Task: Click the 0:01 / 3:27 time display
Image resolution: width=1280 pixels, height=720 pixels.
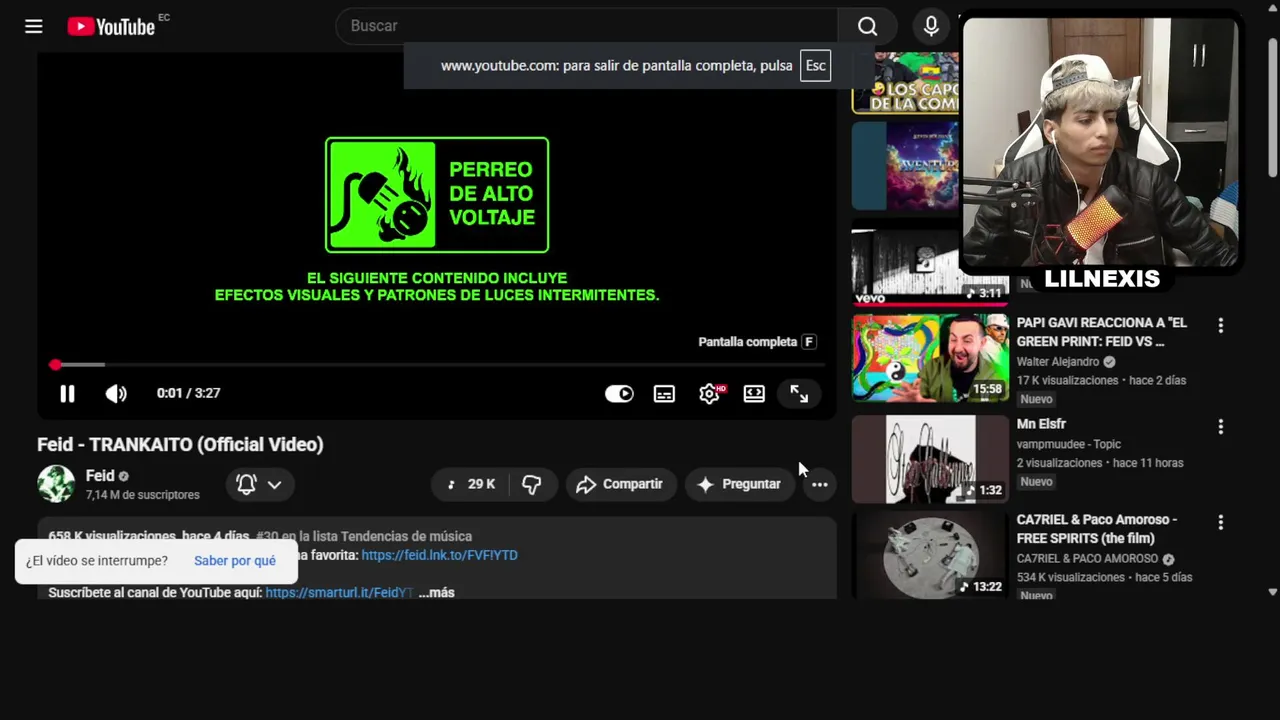Action: 188,394
